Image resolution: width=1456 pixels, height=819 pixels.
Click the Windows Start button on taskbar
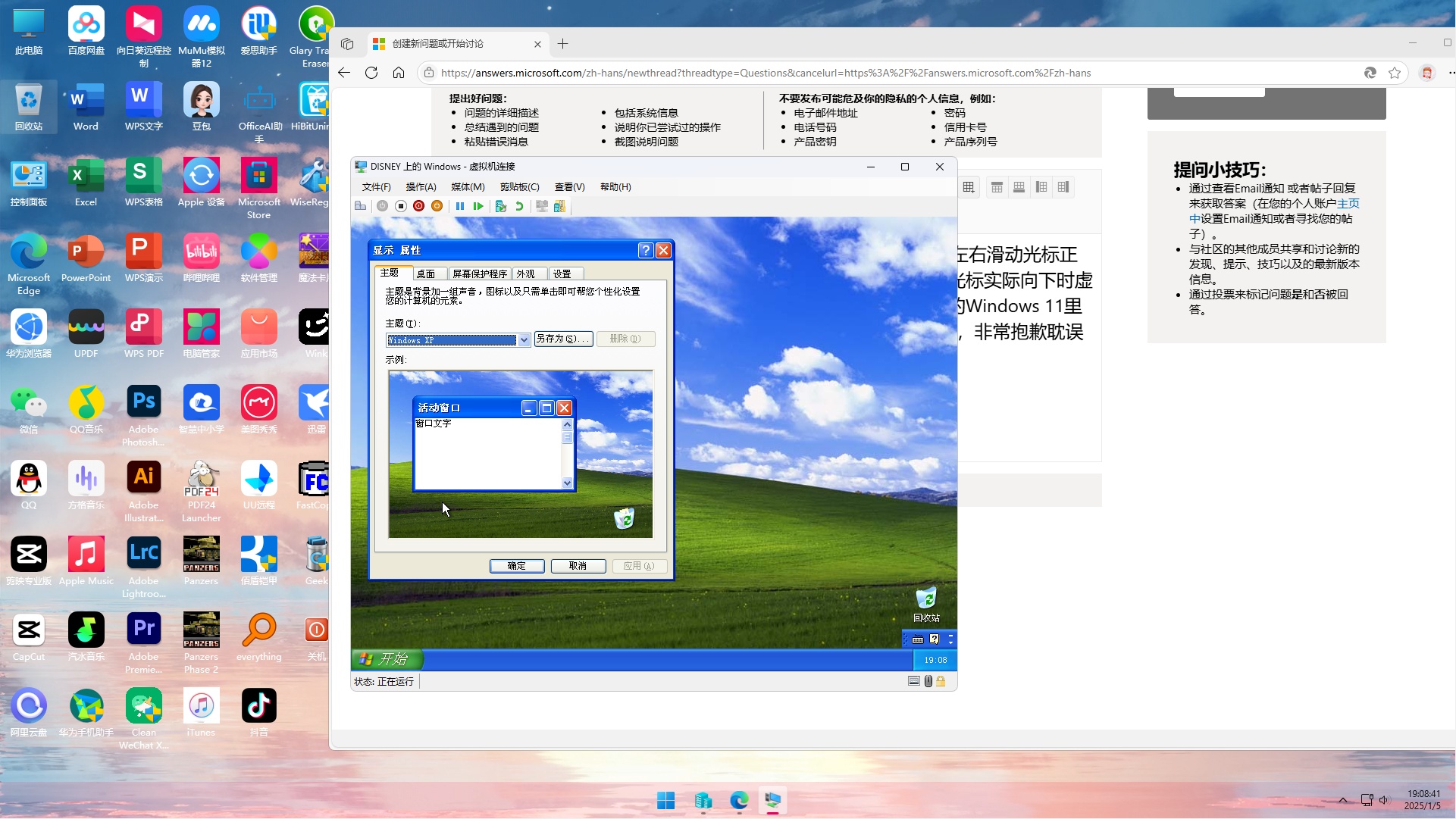666,800
